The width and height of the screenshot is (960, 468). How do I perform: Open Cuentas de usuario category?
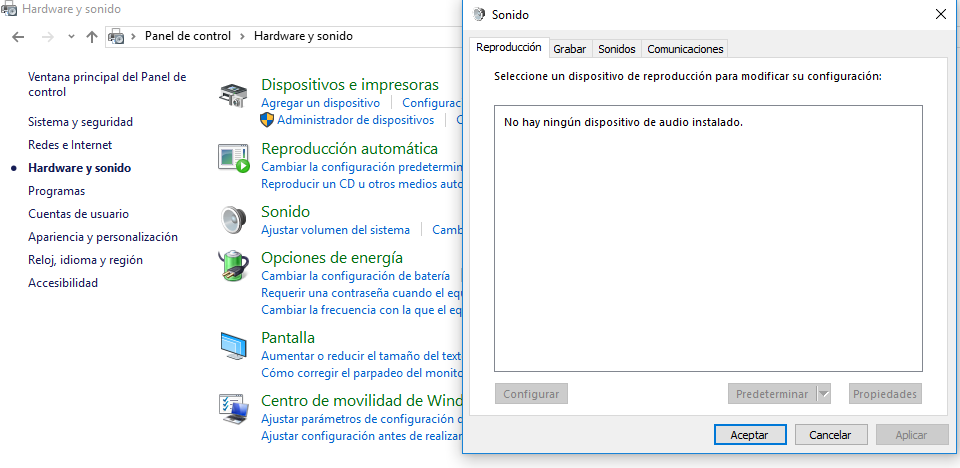point(78,214)
